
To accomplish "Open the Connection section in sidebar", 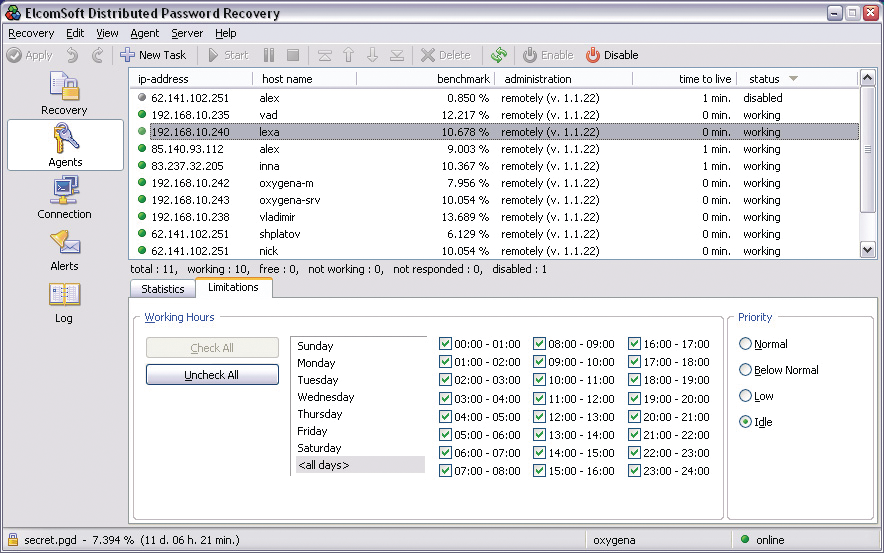I will pos(64,198).
